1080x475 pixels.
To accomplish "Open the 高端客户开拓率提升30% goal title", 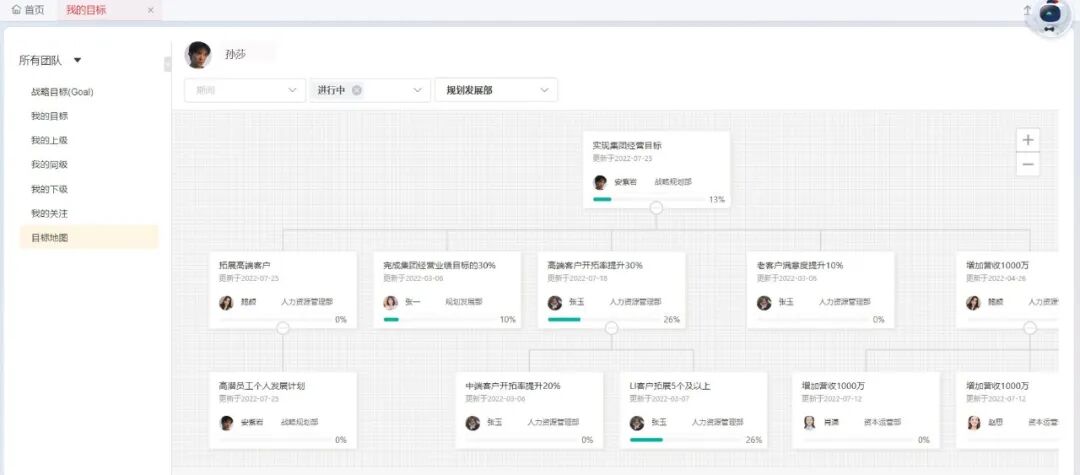I will coord(595,265).
